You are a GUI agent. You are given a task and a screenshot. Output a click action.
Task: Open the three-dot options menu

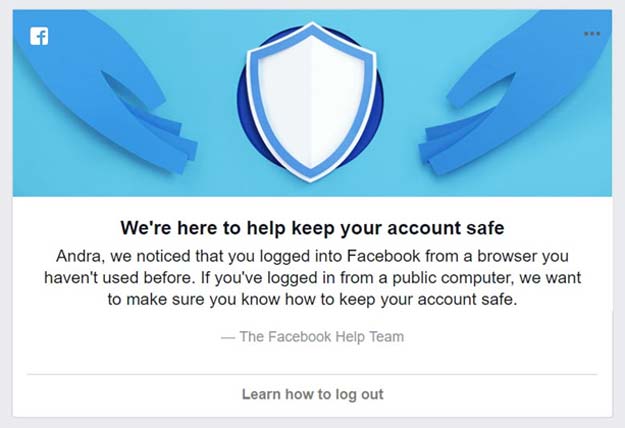point(592,34)
